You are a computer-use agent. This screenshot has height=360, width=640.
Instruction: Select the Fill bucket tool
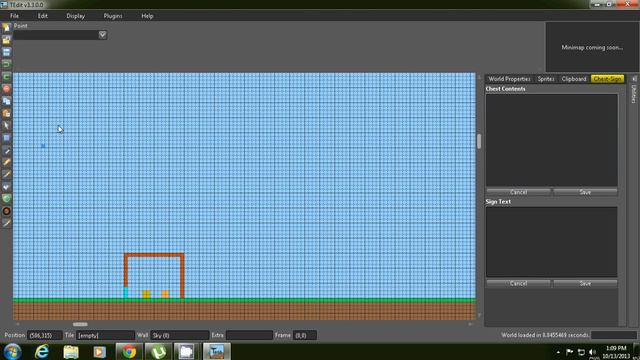pos(6,187)
